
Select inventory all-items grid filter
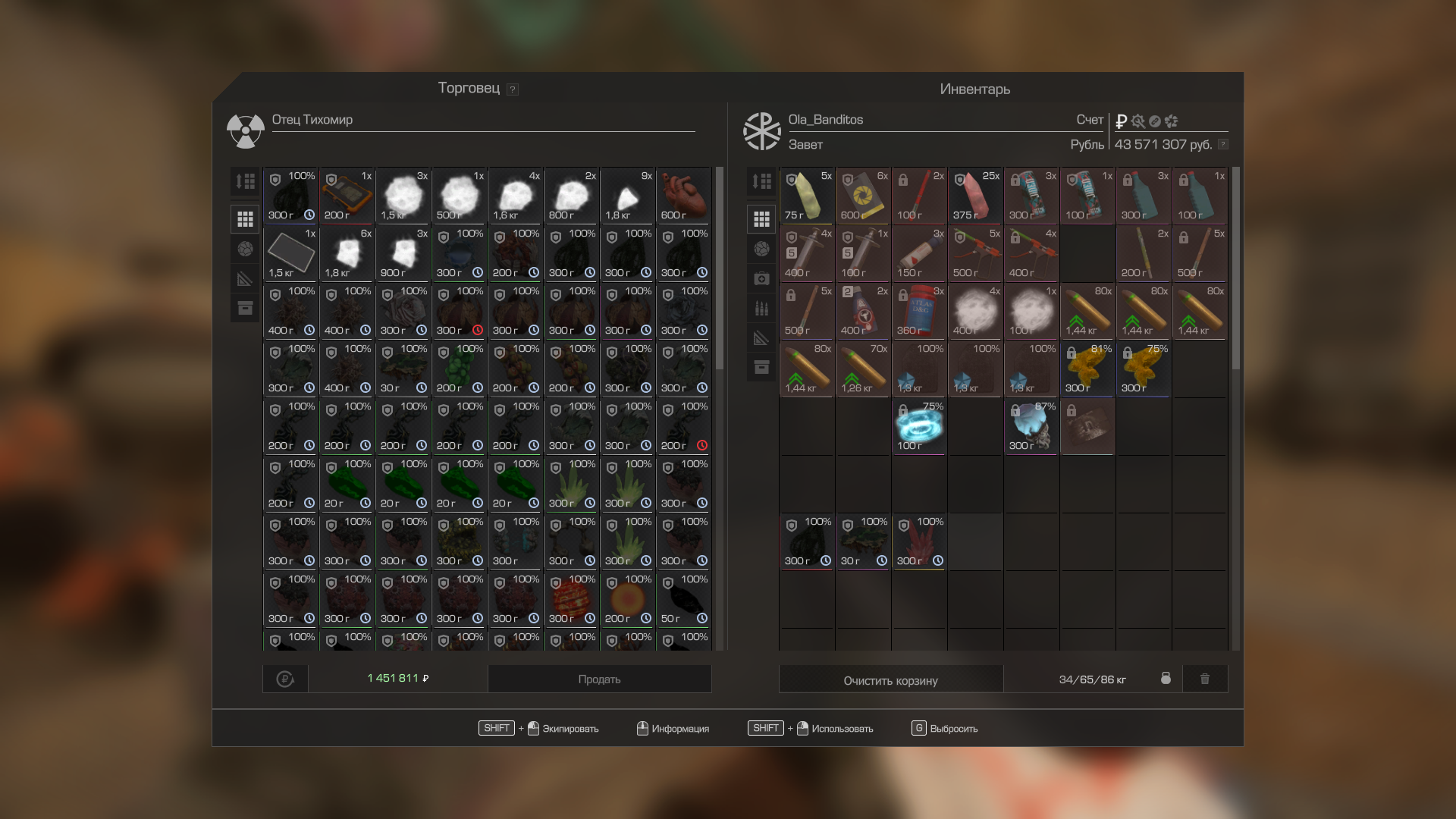click(x=761, y=219)
